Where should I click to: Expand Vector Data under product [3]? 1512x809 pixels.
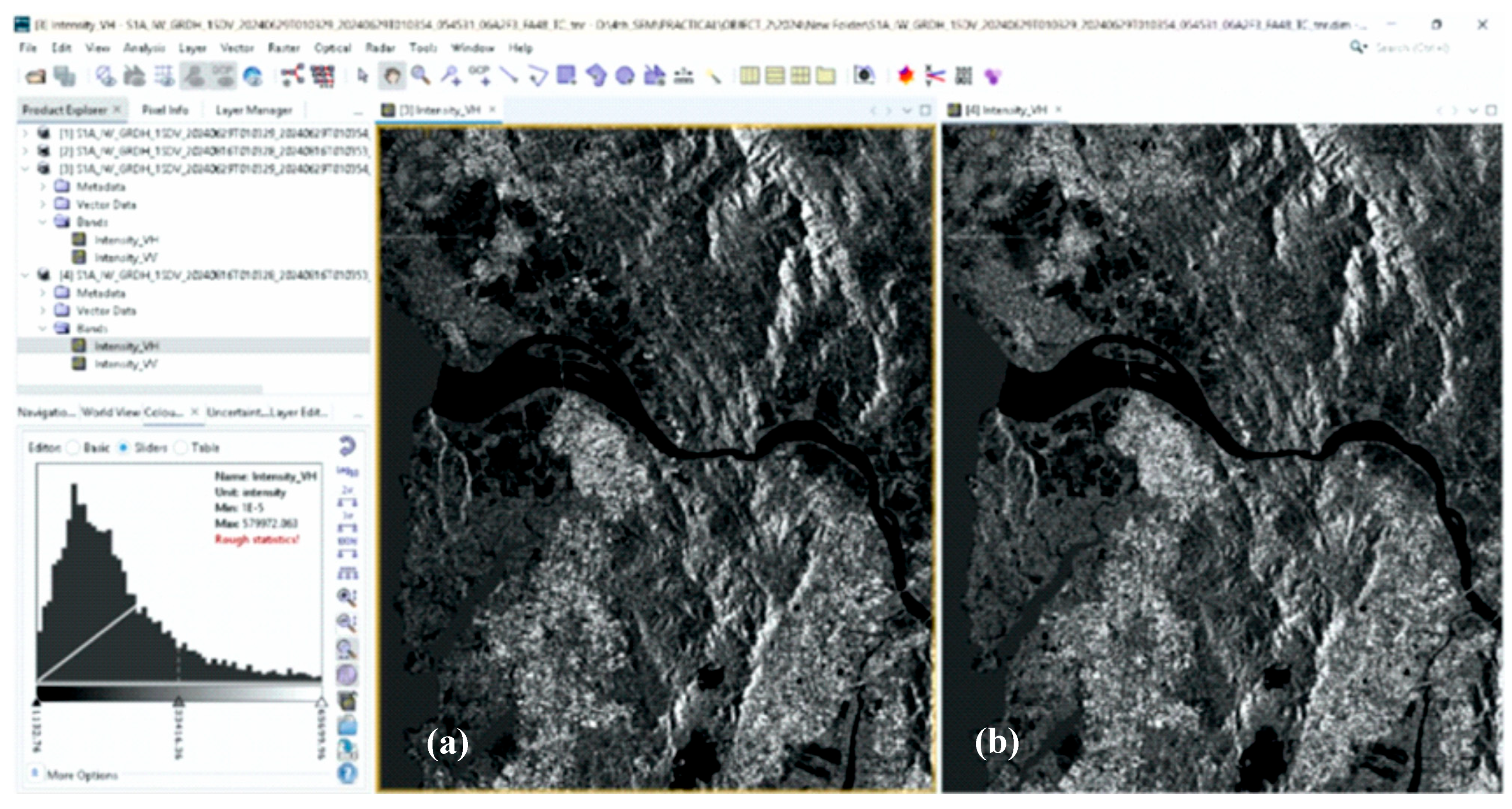(43, 204)
